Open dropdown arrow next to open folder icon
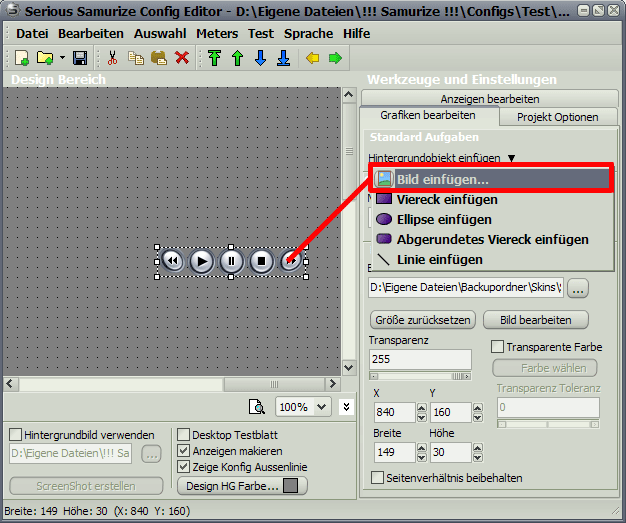The image size is (626, 523). 62,58
